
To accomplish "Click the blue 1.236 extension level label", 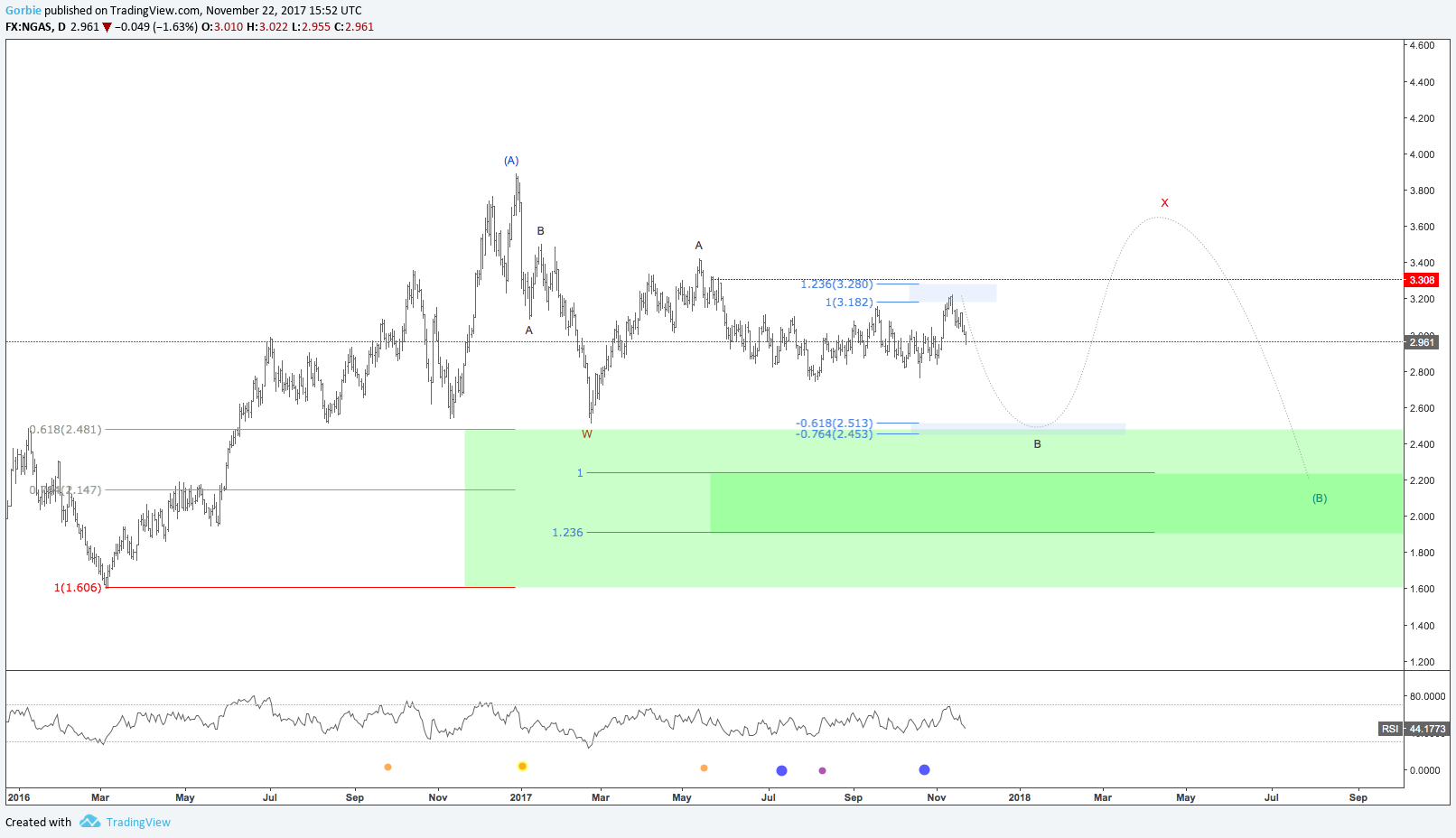I will tap(567, 533).
